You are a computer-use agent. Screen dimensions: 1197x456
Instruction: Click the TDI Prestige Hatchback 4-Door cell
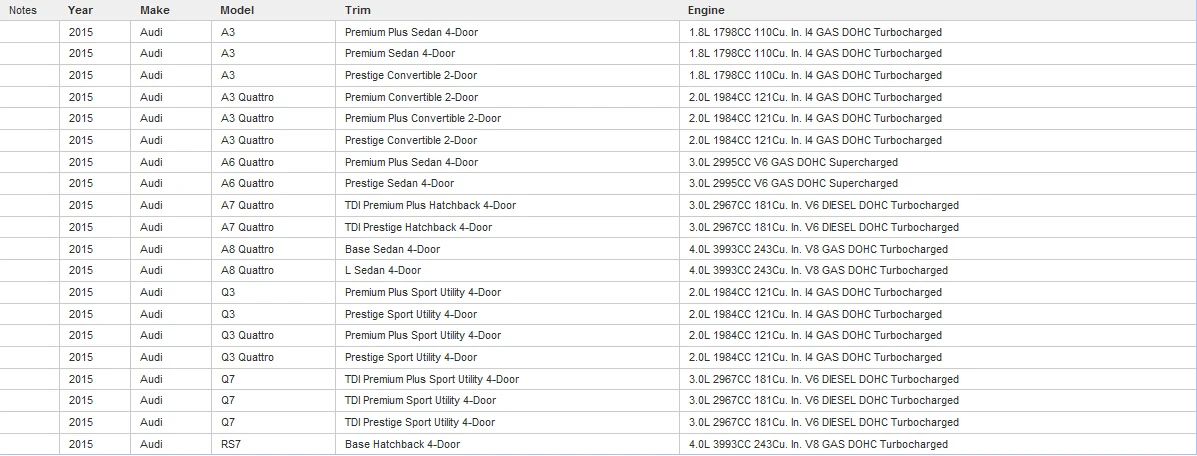pyautogui.click(x=418, y=228)
